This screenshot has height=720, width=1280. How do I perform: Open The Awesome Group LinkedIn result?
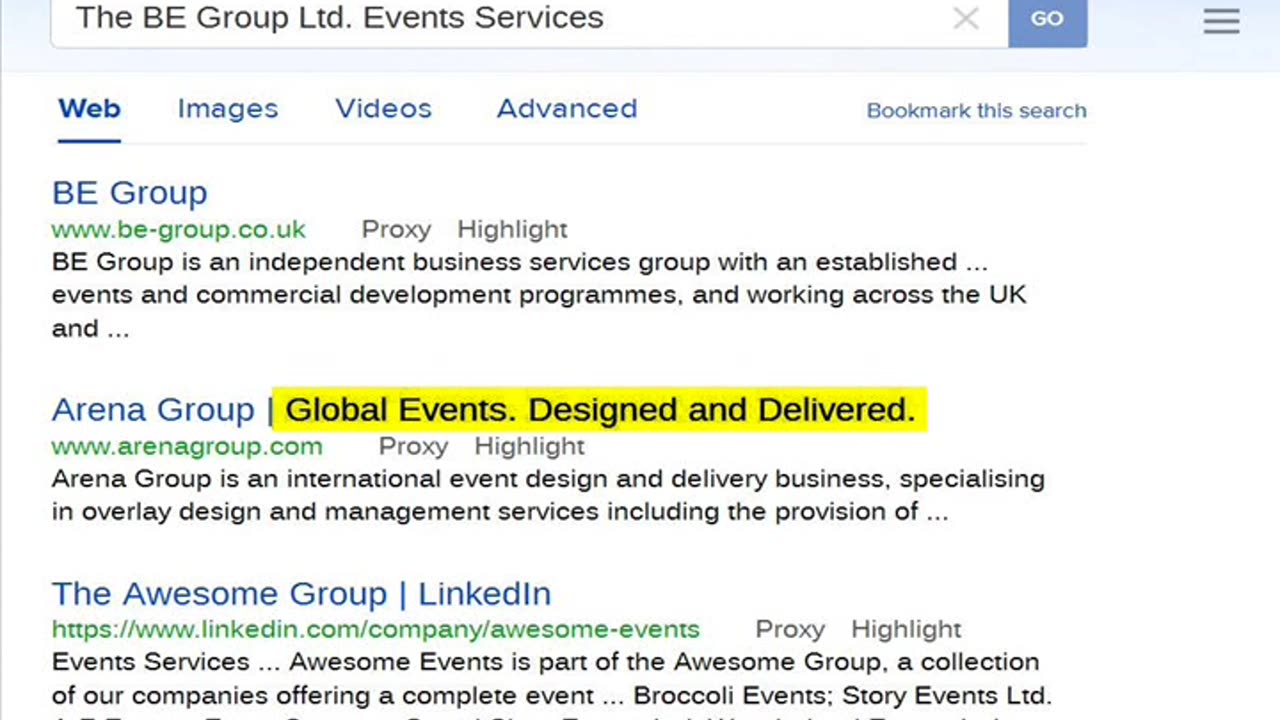301,593
